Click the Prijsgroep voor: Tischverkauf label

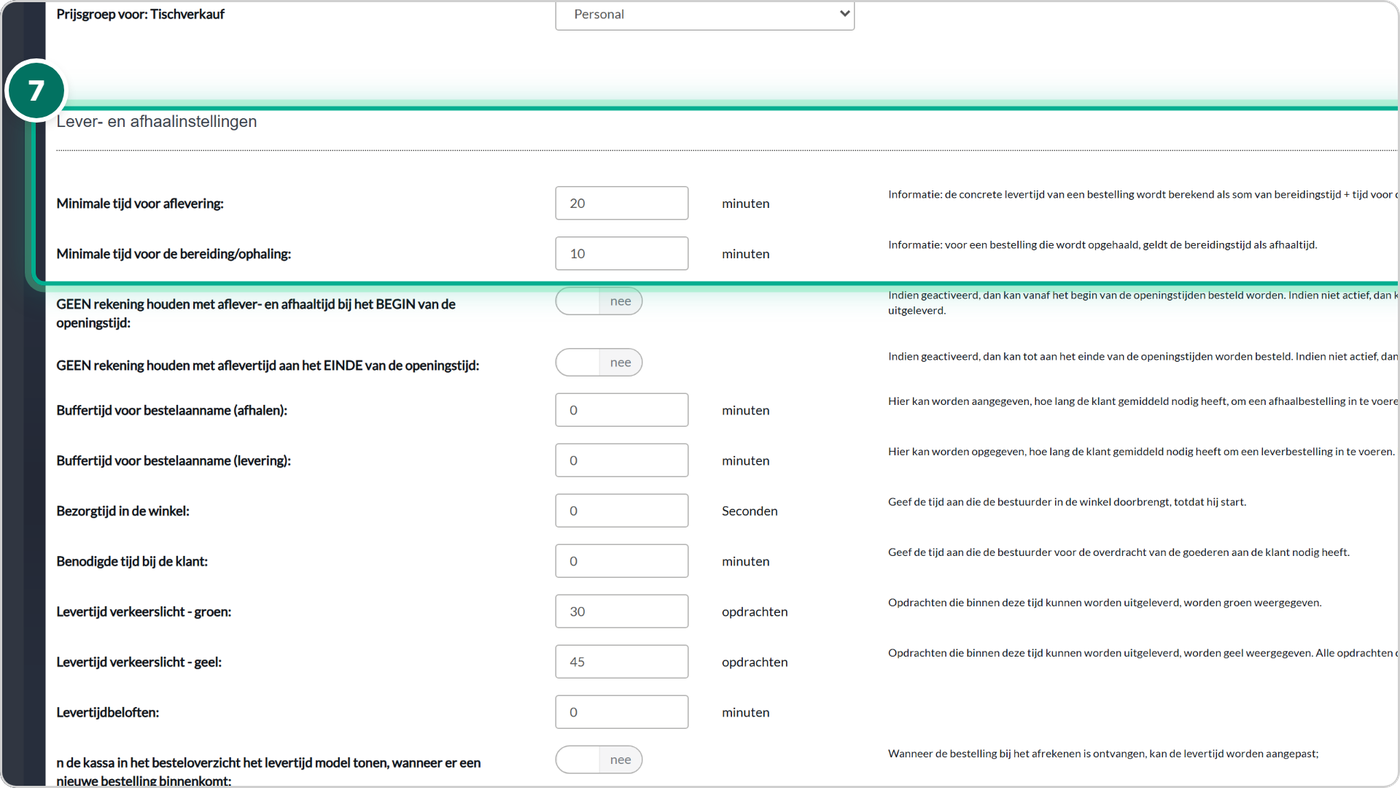[140, 14]
